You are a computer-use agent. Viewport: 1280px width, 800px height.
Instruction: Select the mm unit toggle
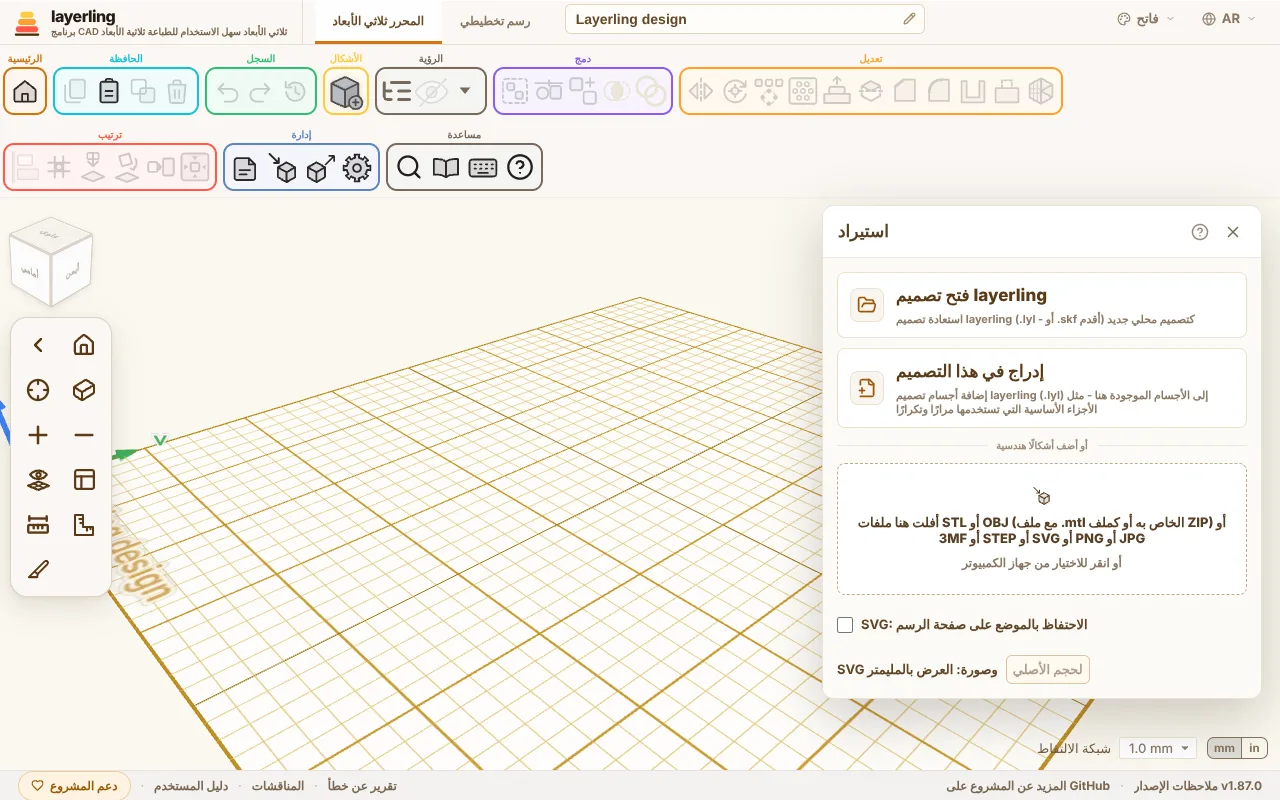[x=1224, y=748]
